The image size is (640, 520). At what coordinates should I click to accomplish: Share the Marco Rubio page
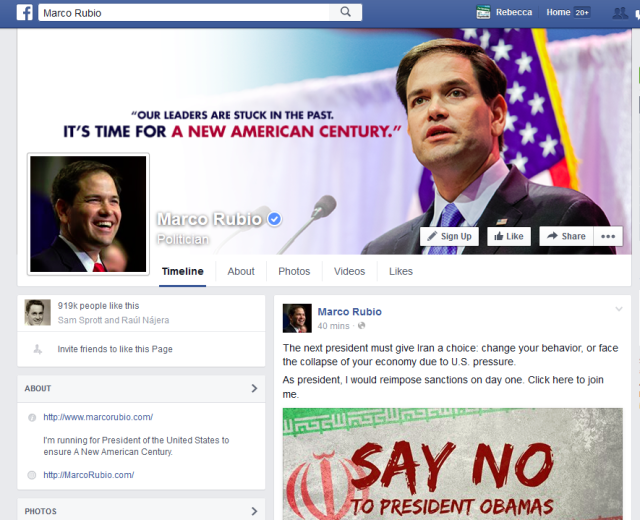(566, 236)
